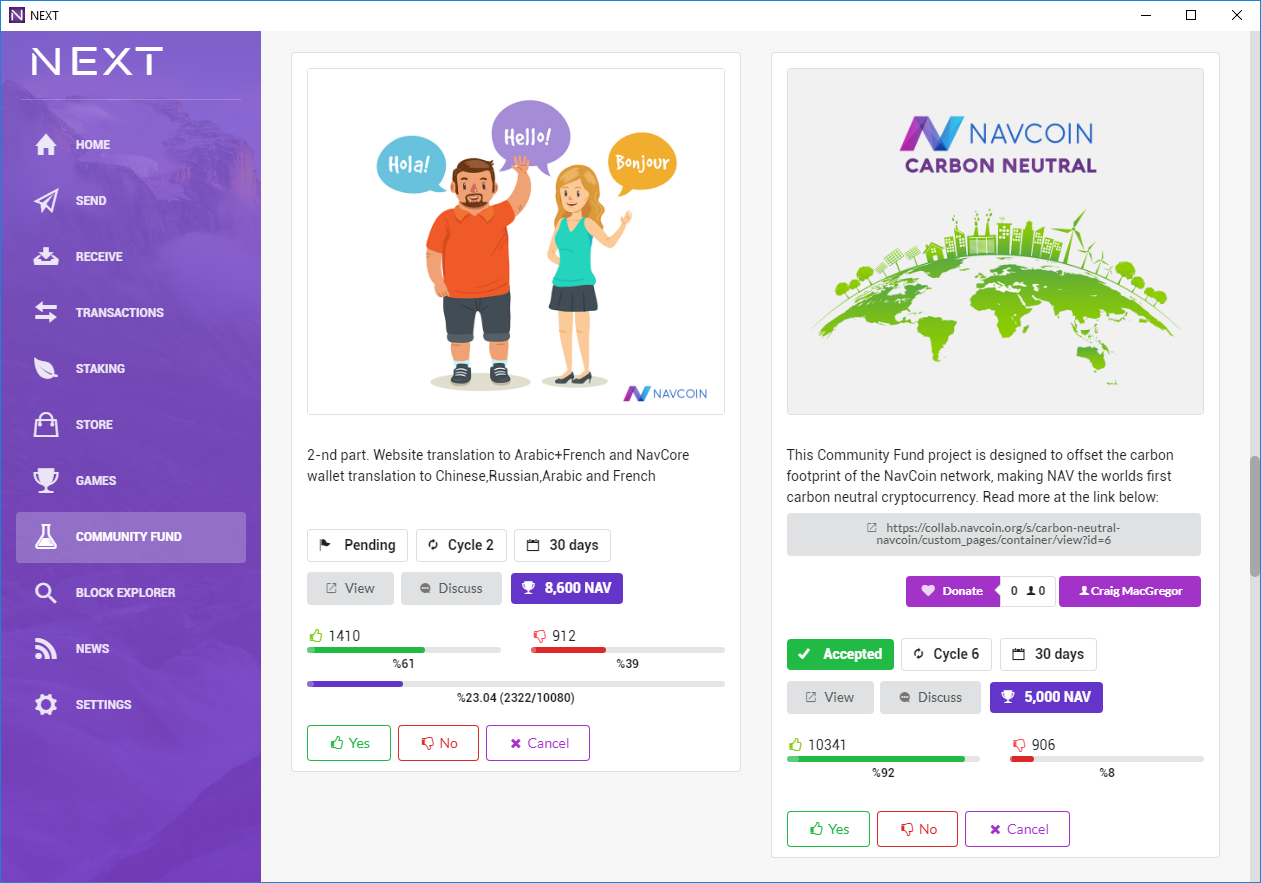Go to Settings via sidebar label
The height and width of the screenshot is (883, 1261).
coord(103,705)
